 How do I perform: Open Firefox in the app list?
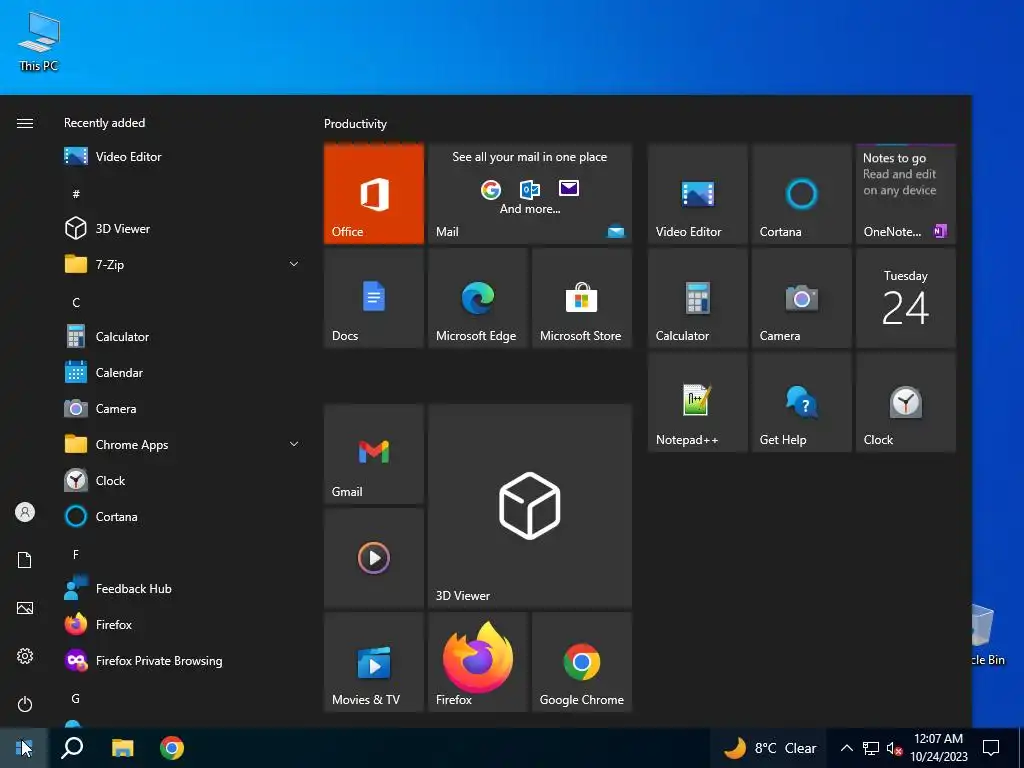pyautogui.click(x=183, y=625)
